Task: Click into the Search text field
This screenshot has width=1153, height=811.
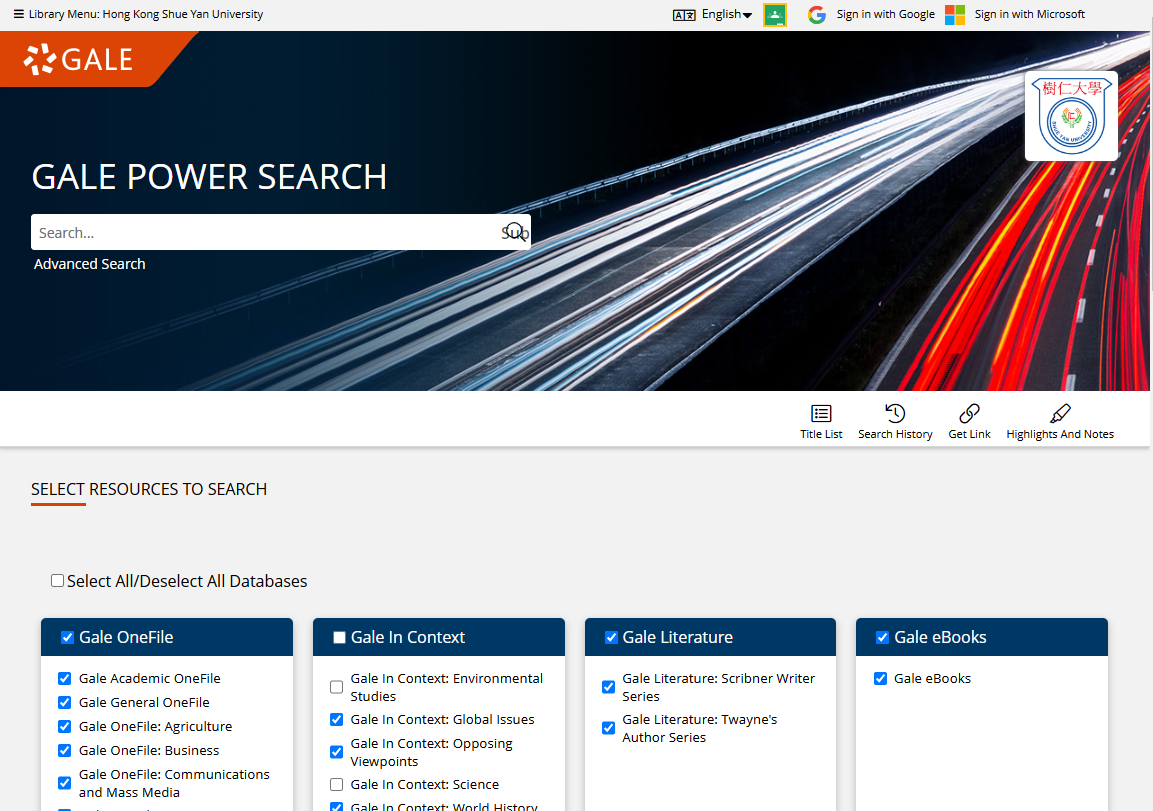Action: (265, 232)
